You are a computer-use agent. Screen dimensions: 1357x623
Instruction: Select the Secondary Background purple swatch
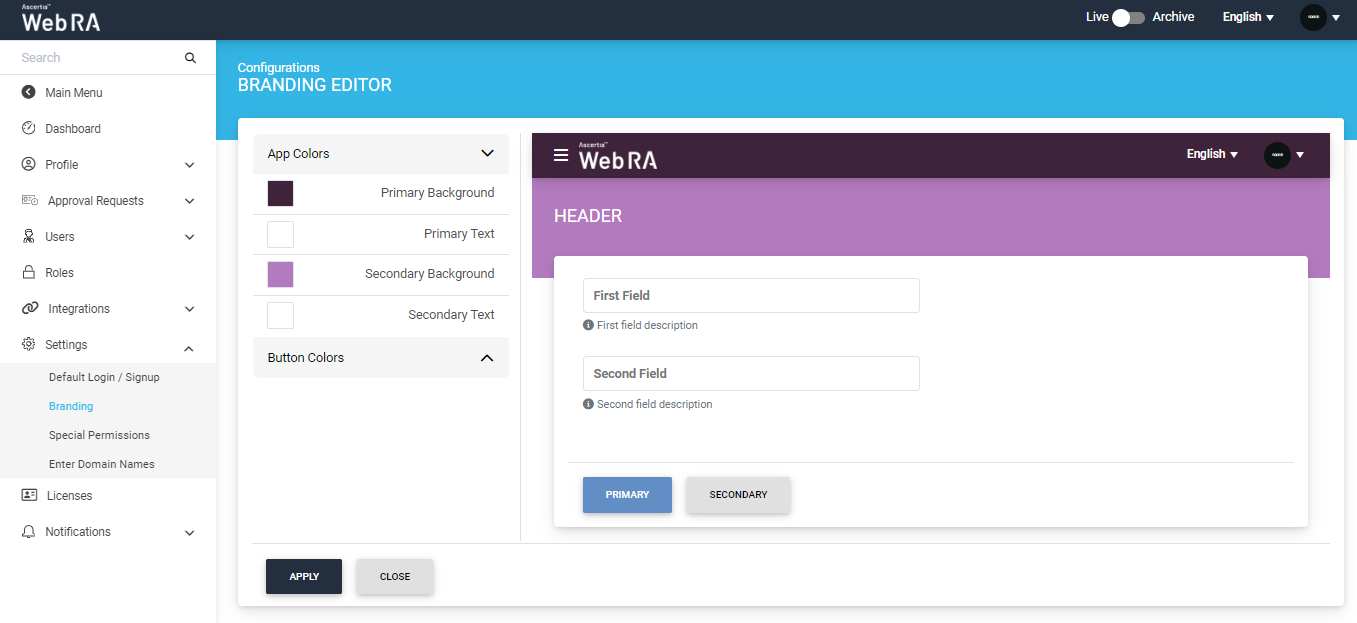pos(280,275)
